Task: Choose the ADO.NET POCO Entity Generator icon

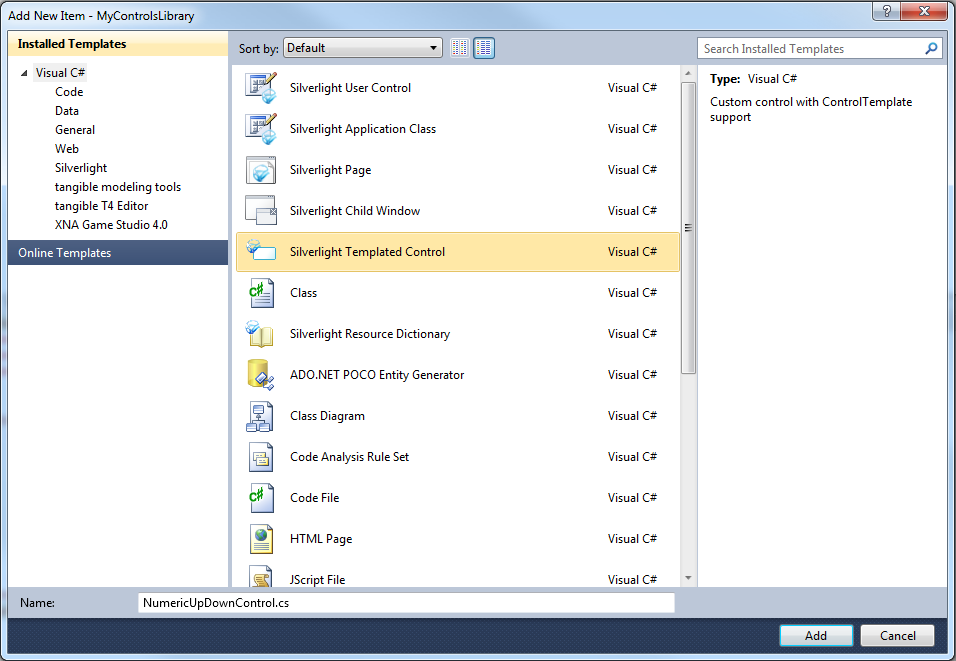Action: (x=261, y=374)
